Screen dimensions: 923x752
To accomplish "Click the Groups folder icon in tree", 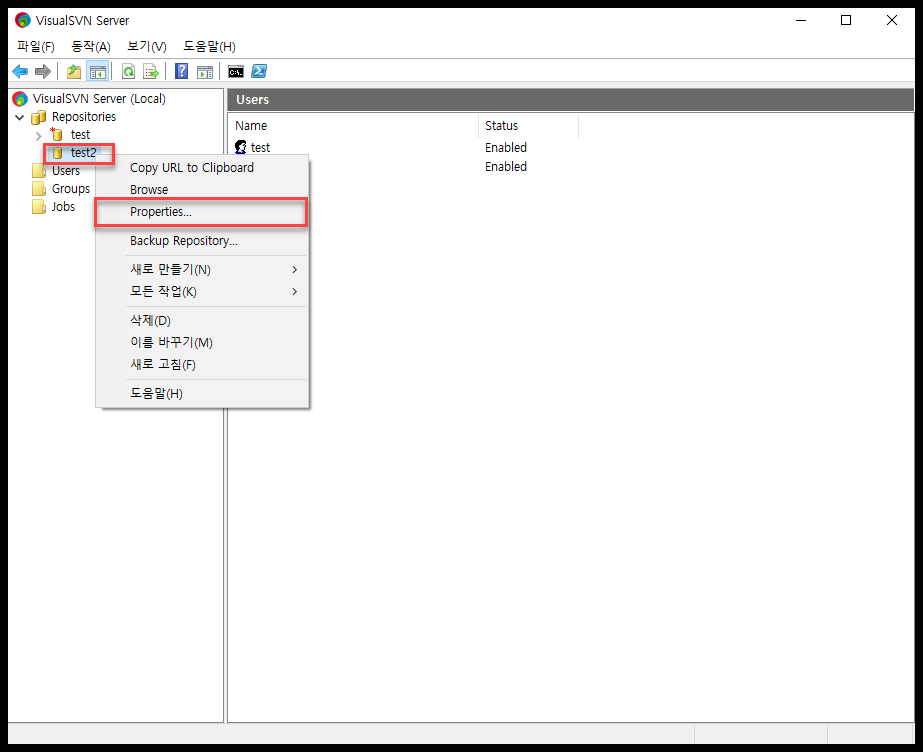I will tap(39, 189).
